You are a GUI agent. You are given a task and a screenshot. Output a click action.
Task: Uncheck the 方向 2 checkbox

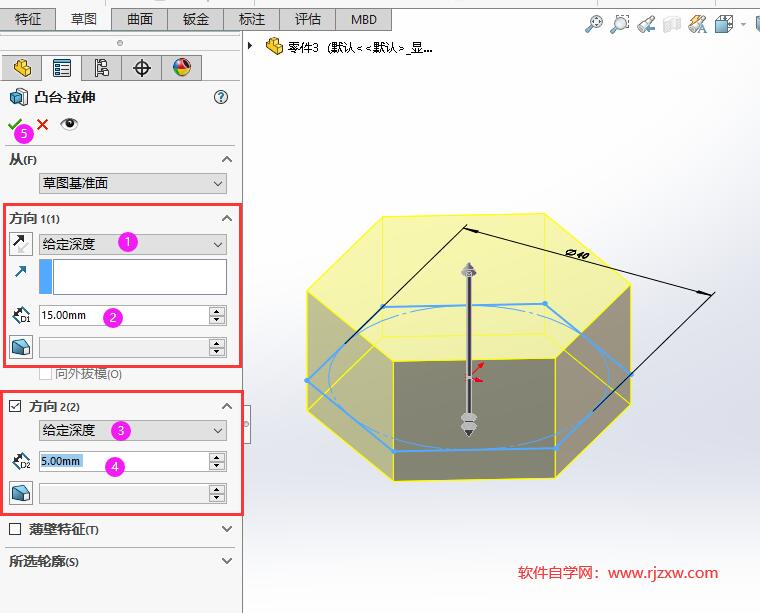(x=15, y=406)
